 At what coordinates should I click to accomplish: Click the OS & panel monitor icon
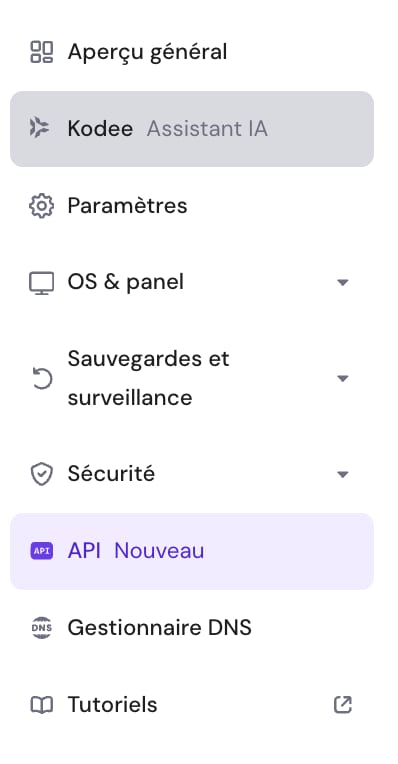(x=41, y=283)
